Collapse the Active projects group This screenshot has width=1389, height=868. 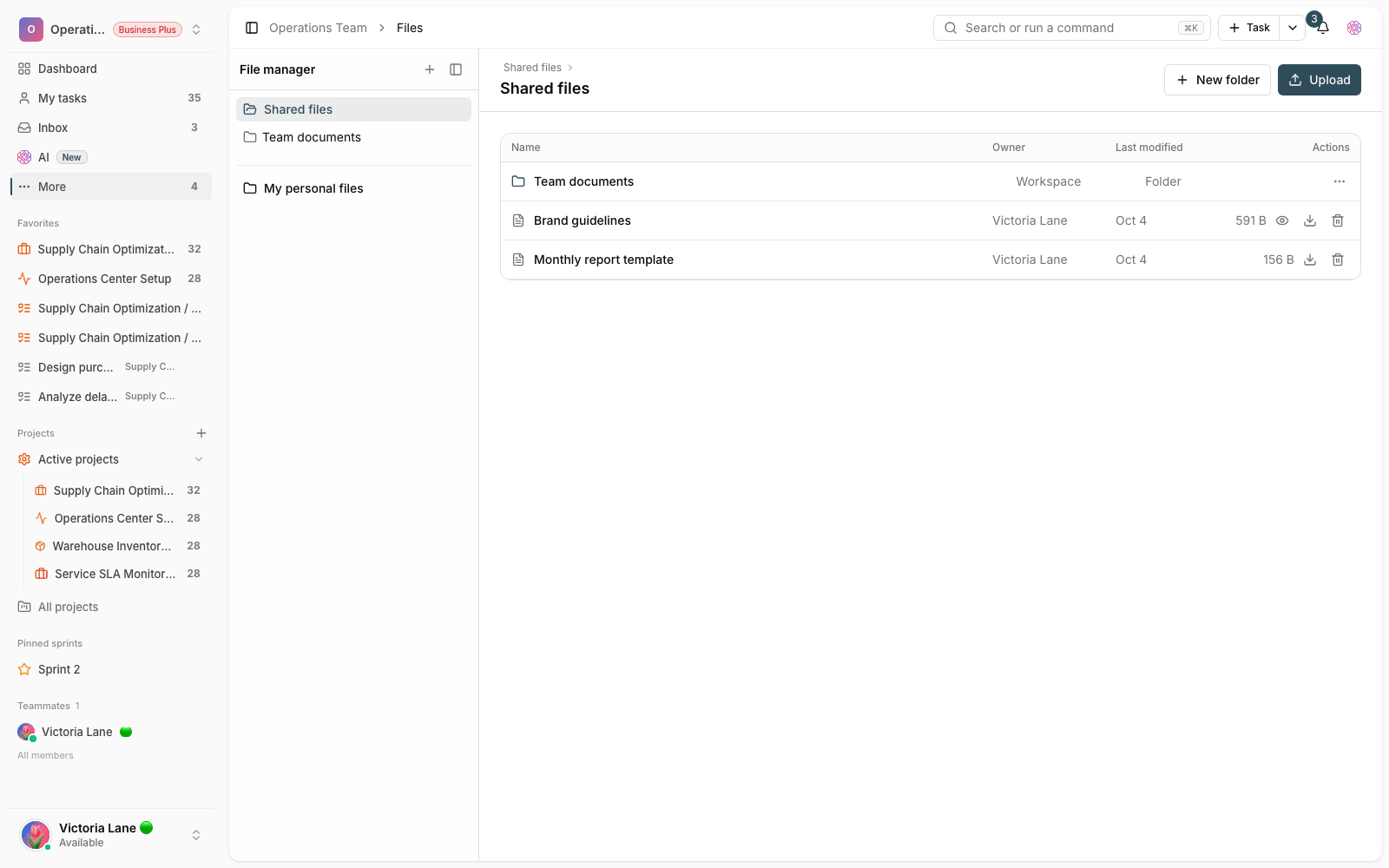[x=199, y=459]
